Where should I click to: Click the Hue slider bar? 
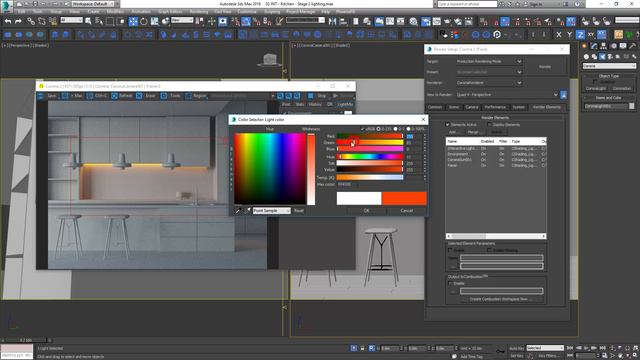click(370, 156)
